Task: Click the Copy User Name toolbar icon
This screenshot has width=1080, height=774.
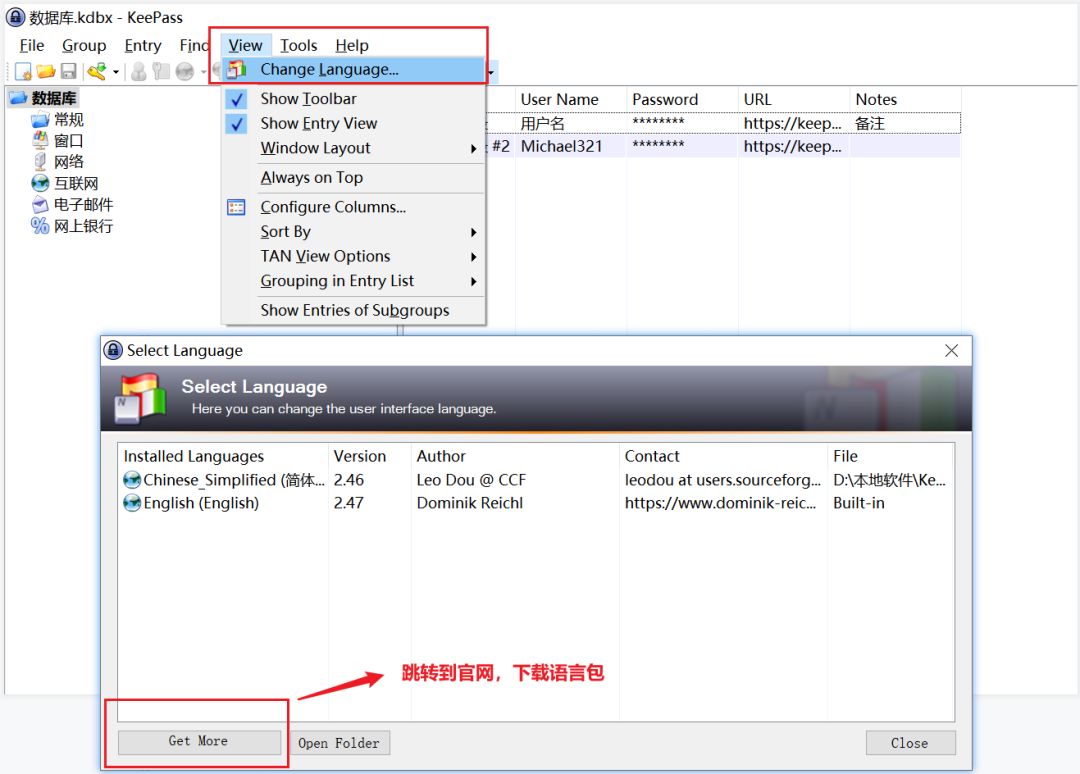Action: pos(138,71)
